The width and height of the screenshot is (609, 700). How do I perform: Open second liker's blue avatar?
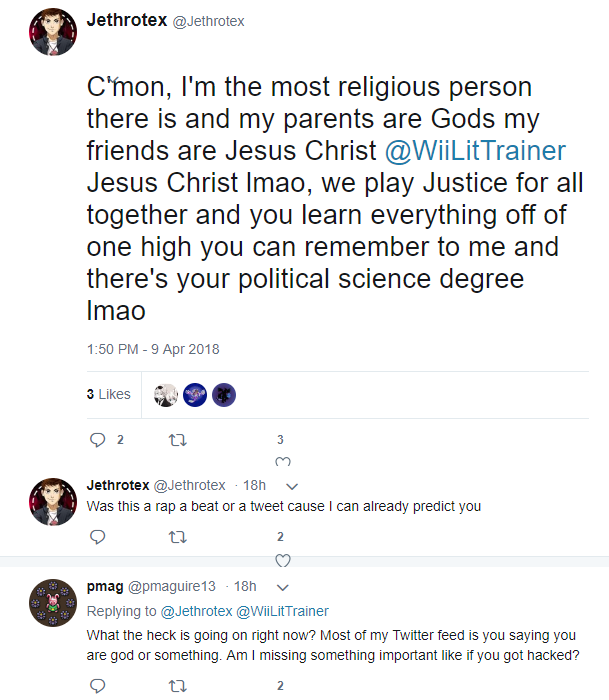[x=195, y=395]
